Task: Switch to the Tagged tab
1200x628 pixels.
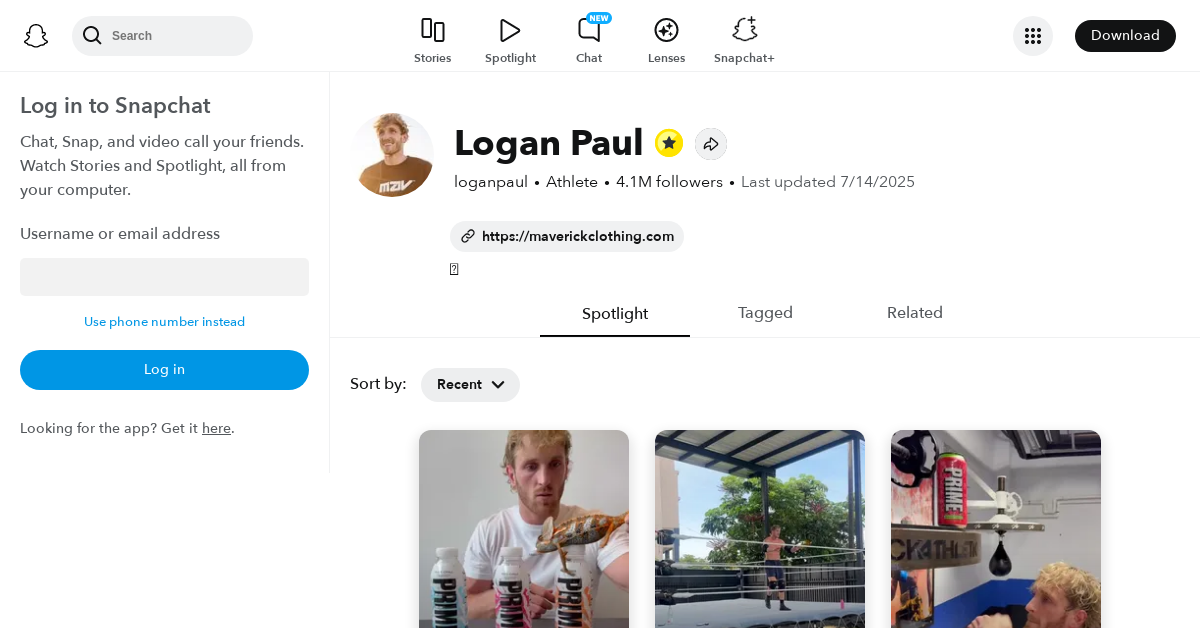Action: (x=765, y=313)
